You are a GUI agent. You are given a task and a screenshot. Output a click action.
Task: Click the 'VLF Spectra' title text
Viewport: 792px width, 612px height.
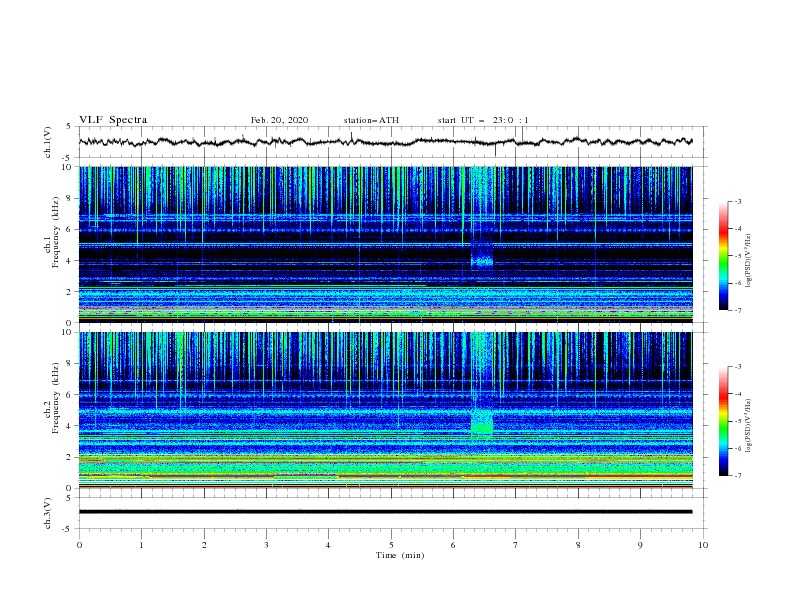[113, 120]
